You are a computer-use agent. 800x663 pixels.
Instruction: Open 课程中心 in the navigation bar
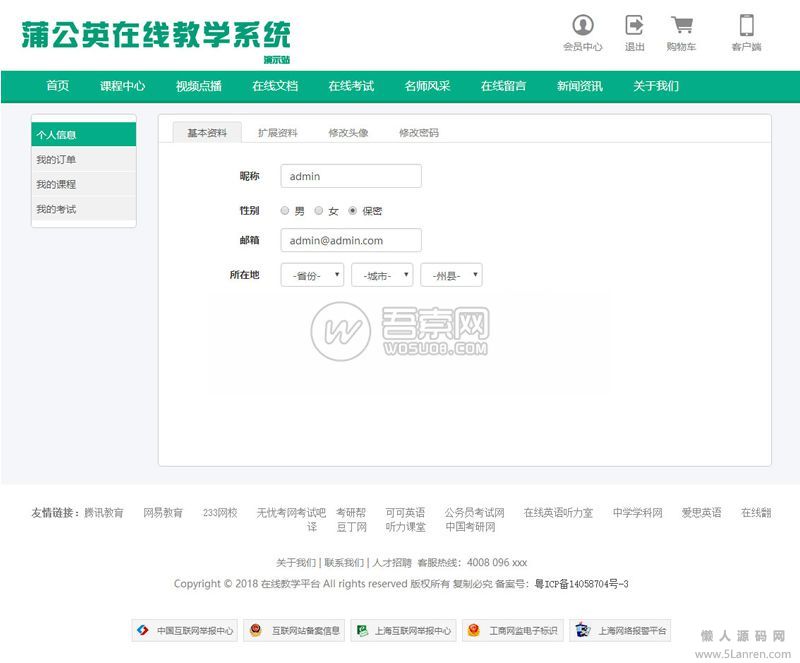coord(122,86)
